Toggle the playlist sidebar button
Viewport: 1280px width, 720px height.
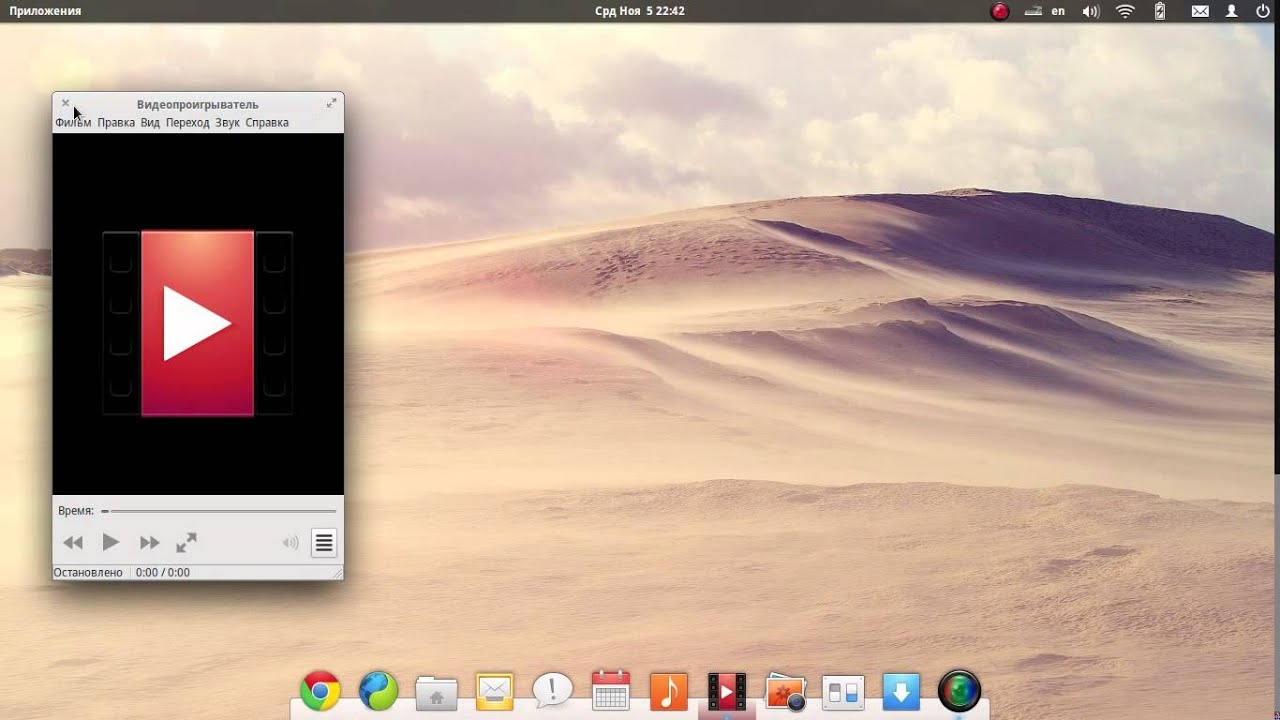tap(323, 543)
